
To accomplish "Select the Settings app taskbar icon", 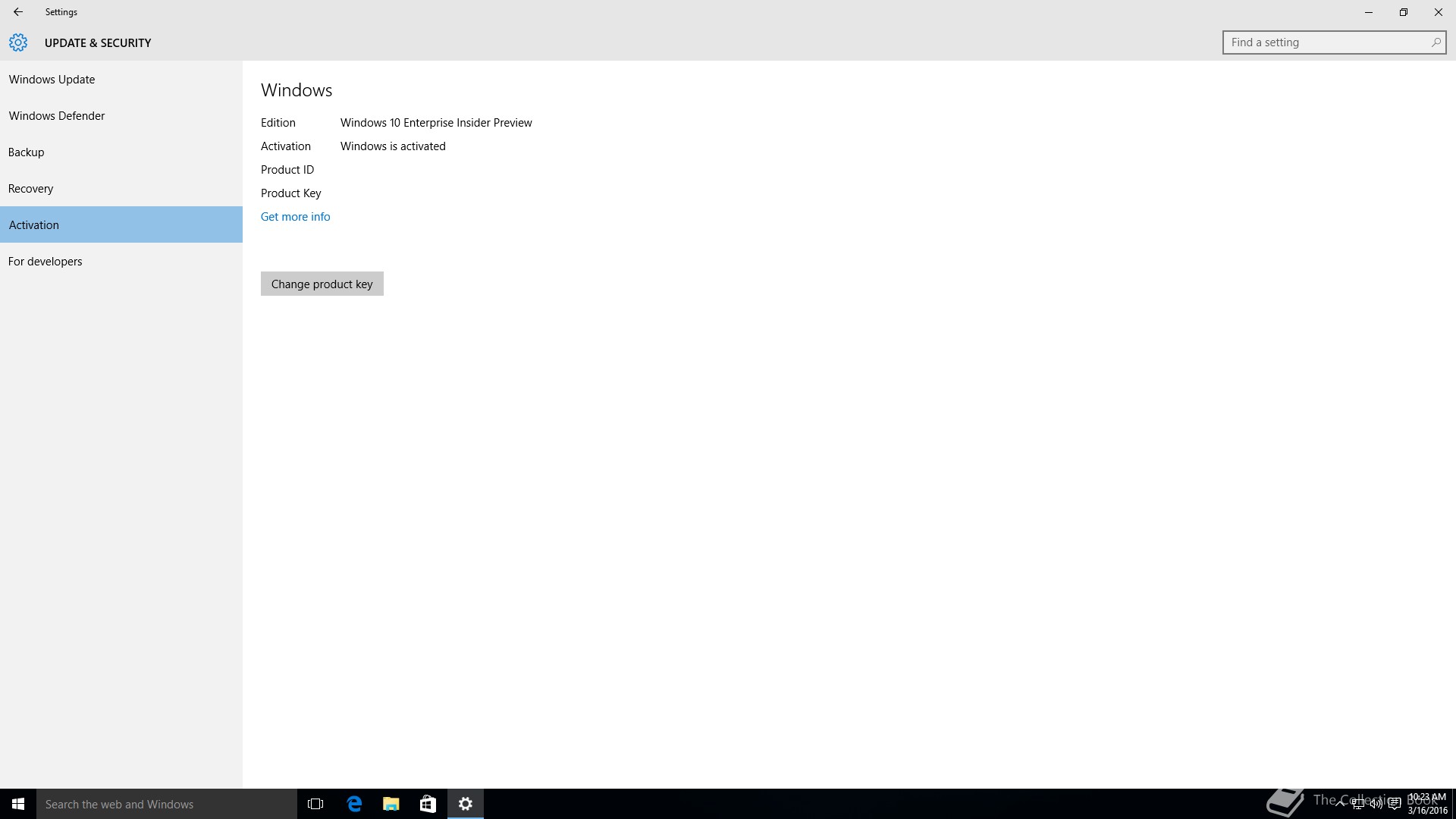I will (x=466, y=804).
